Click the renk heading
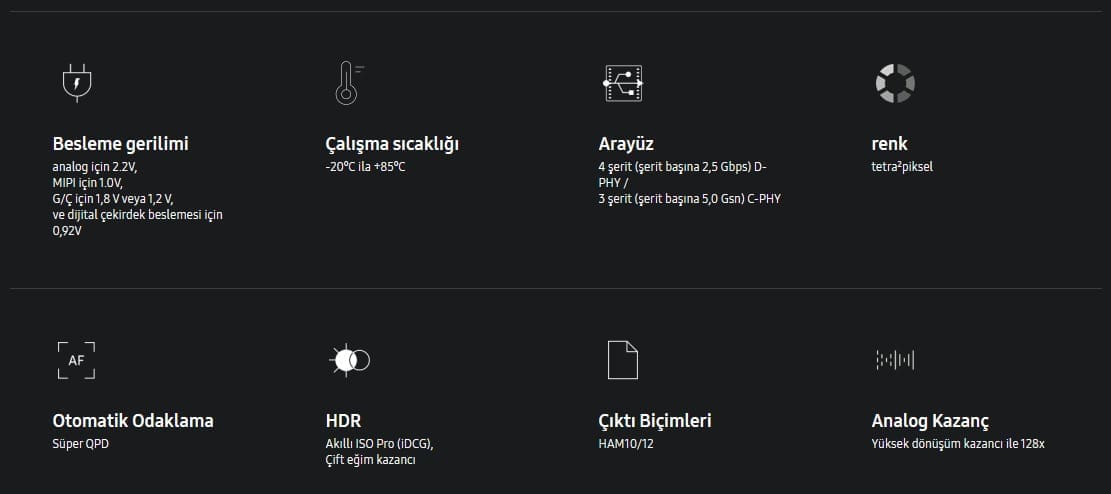This screenshot has width=1111, height=494. point(889,145)
